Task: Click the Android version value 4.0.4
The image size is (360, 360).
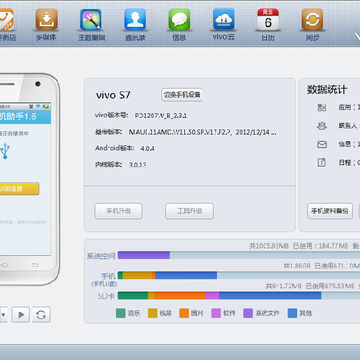Action: click(x=147, y=148)
